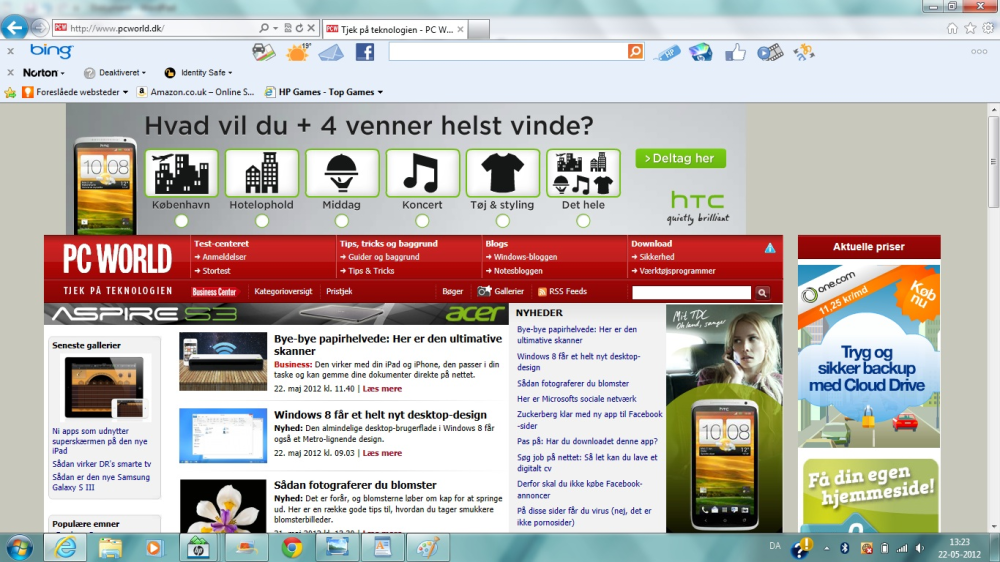The image size is (1000, 562).
Task: Open the weather sun icon in Bing toolbar
Action: [298, 52]
